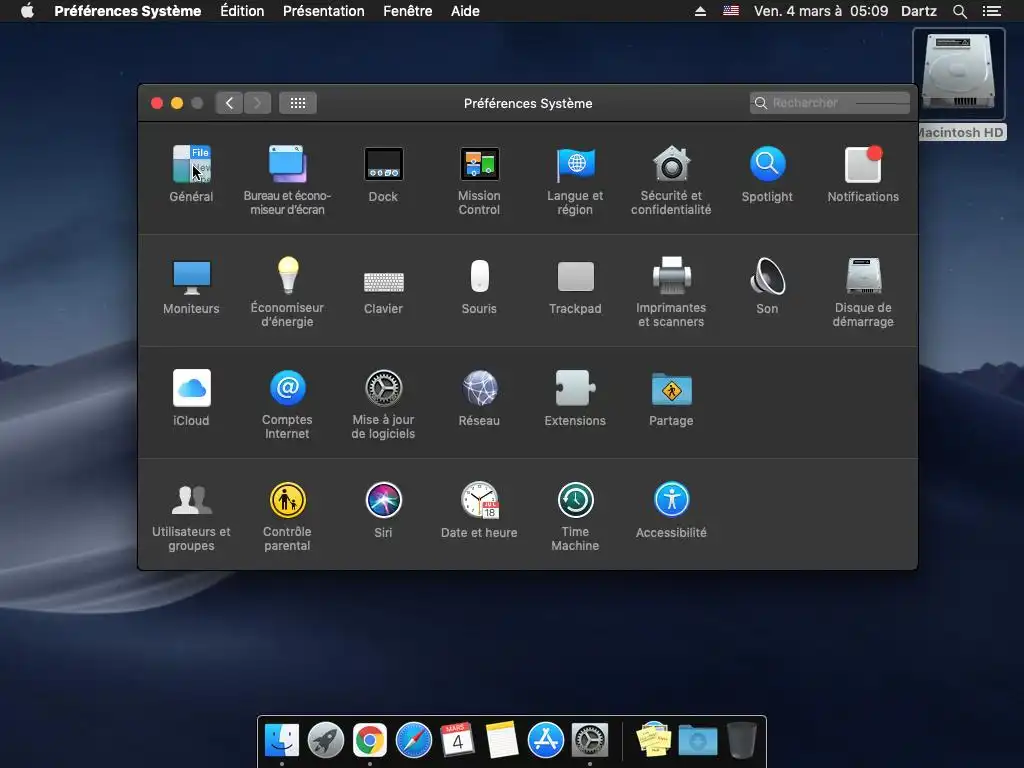Open the Aide menu
This screenshot has height=768, width=1024.
(465, 11)
